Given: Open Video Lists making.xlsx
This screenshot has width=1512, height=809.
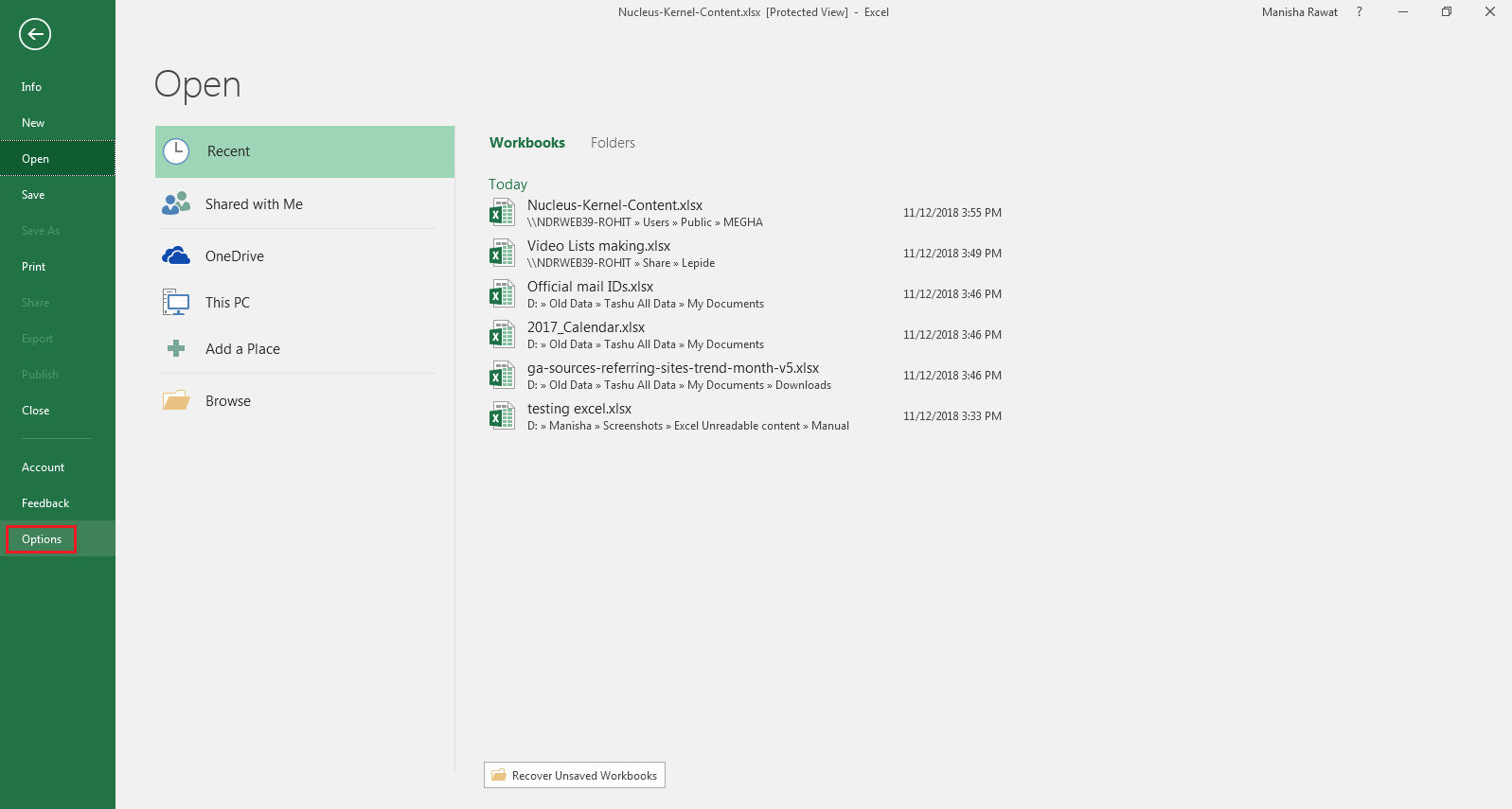Looking at the screenshot, I should [x=746, y=254].
